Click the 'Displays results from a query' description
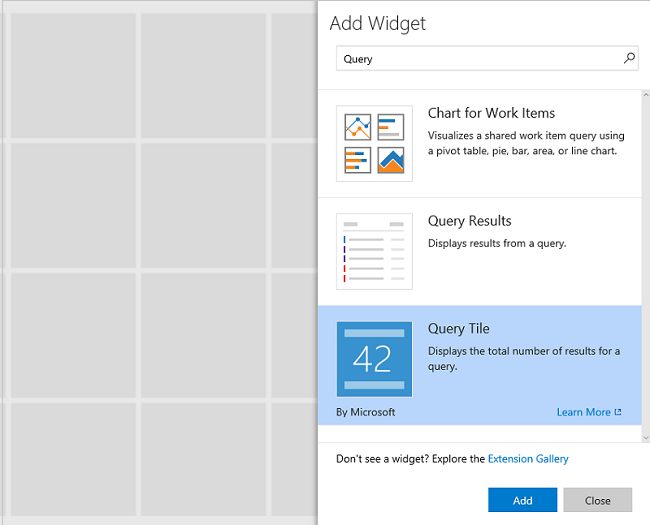Screen dimensions: 650x525 pos(497,243)
